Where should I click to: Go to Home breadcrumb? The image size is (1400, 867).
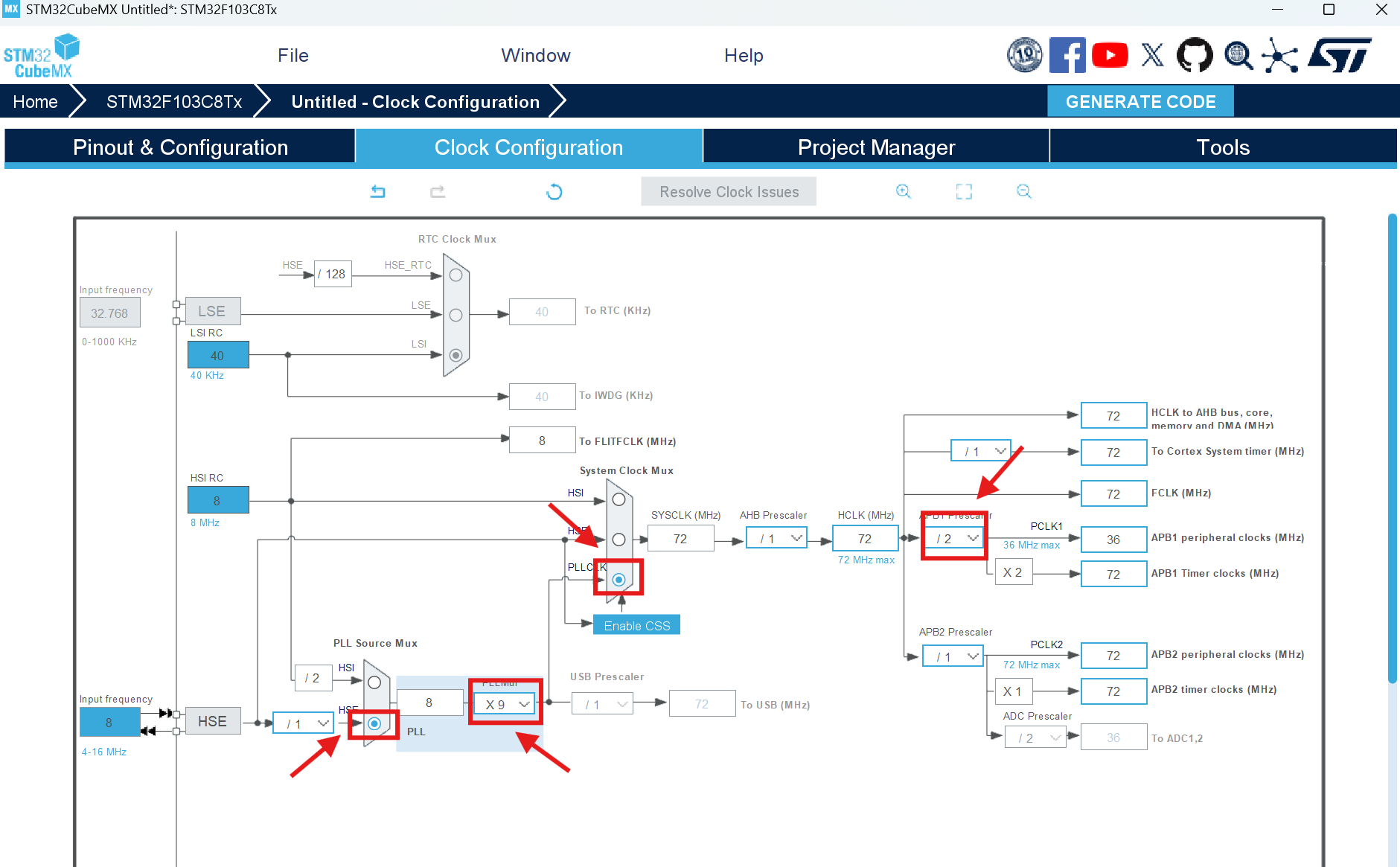(36, 102)
